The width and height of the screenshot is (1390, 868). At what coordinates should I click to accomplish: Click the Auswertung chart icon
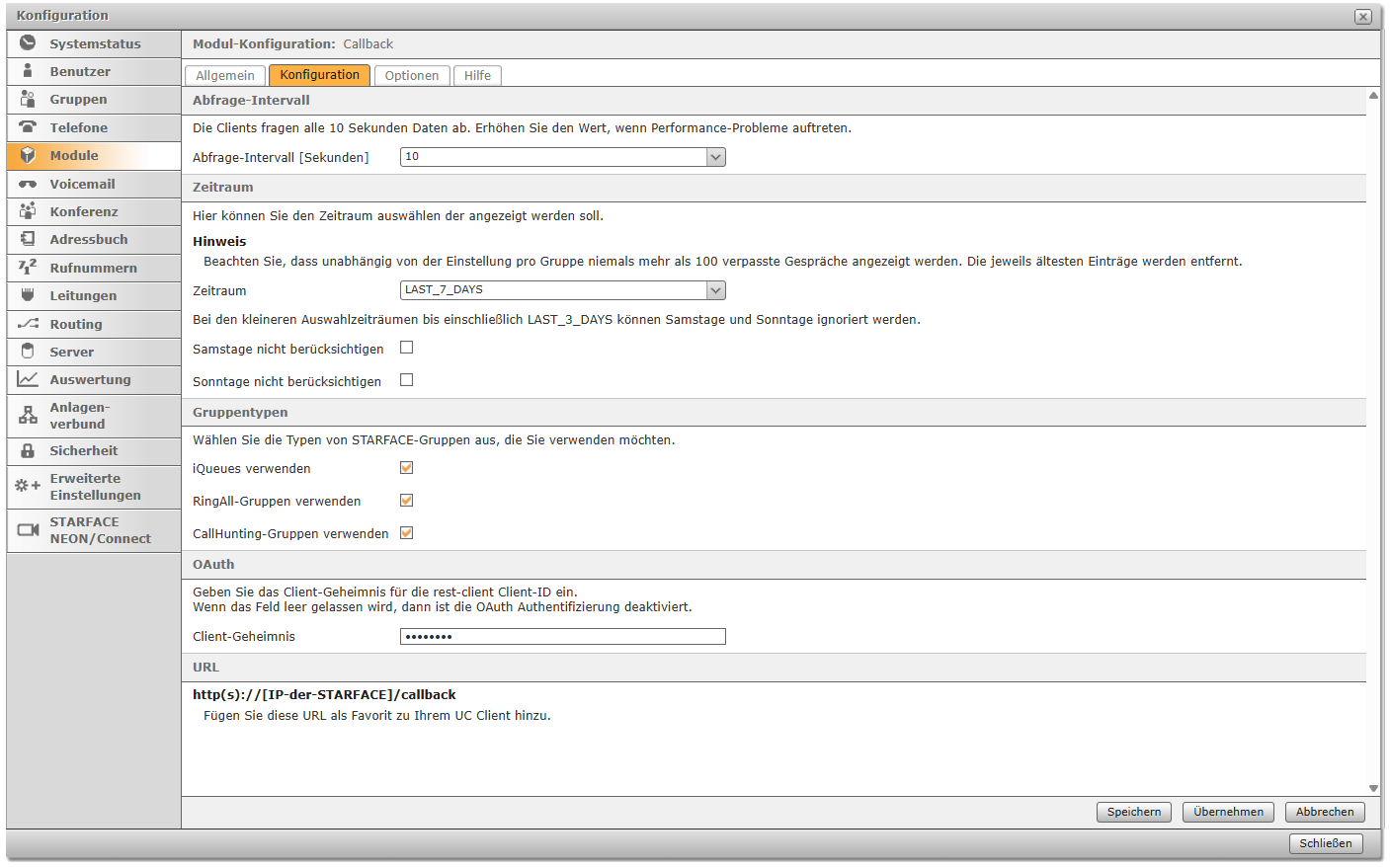28,379
